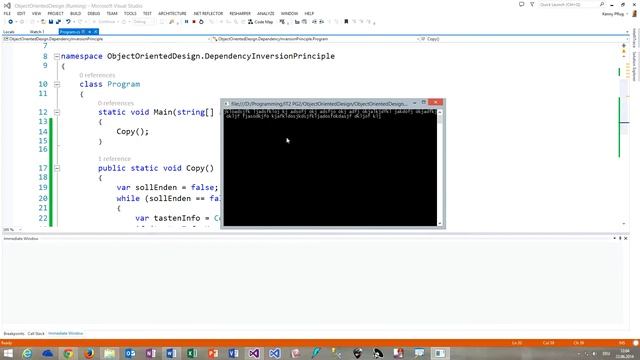
Task: Open the Solution Explorer side tab
Action: (x=635, y=66)
